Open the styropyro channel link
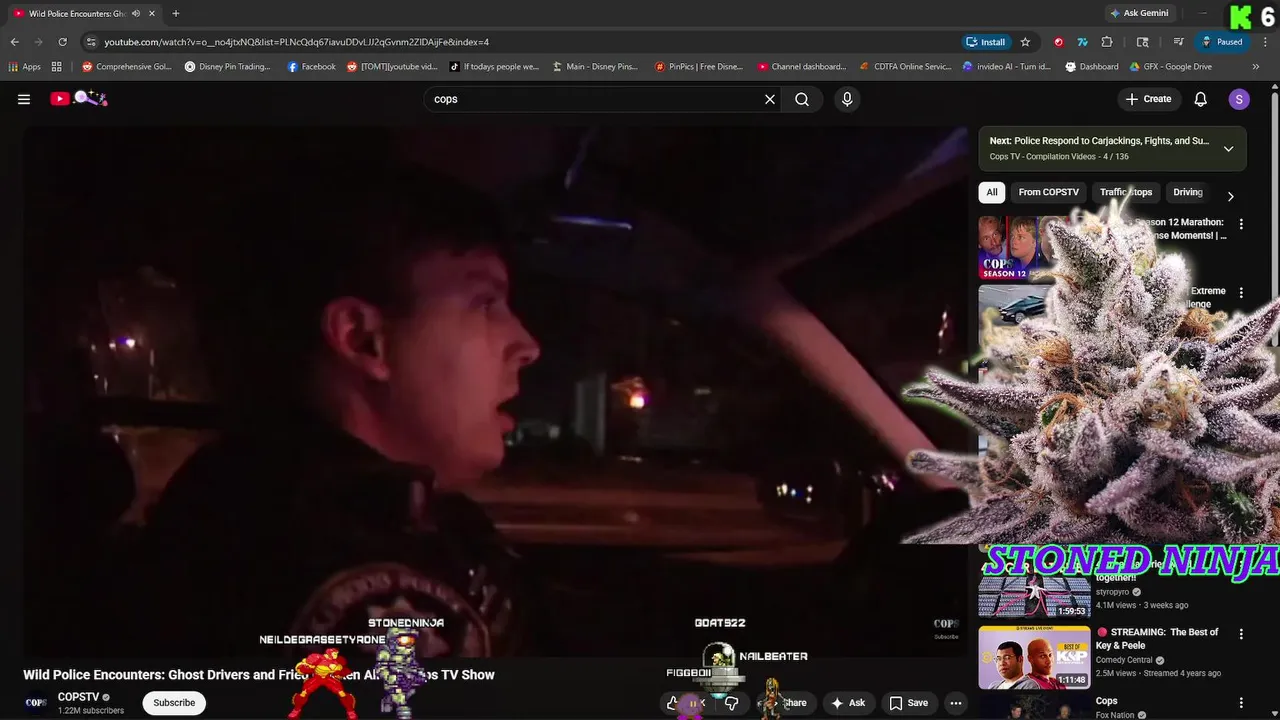This screenshot has height=720, width=1280. coord(1114,592)
